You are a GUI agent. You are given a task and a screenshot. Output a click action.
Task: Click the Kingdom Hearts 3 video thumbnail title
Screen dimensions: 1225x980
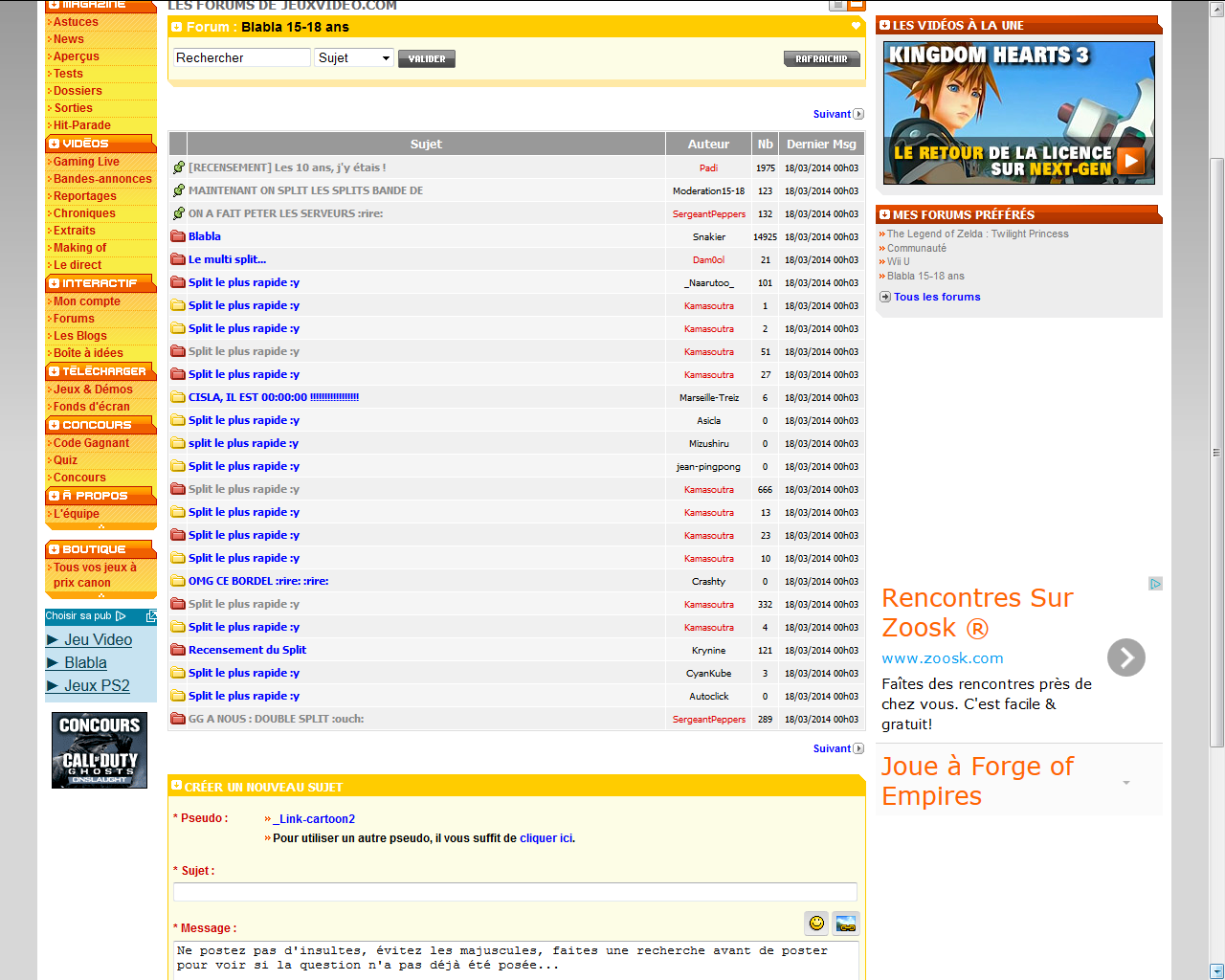[x=989, y=55]
